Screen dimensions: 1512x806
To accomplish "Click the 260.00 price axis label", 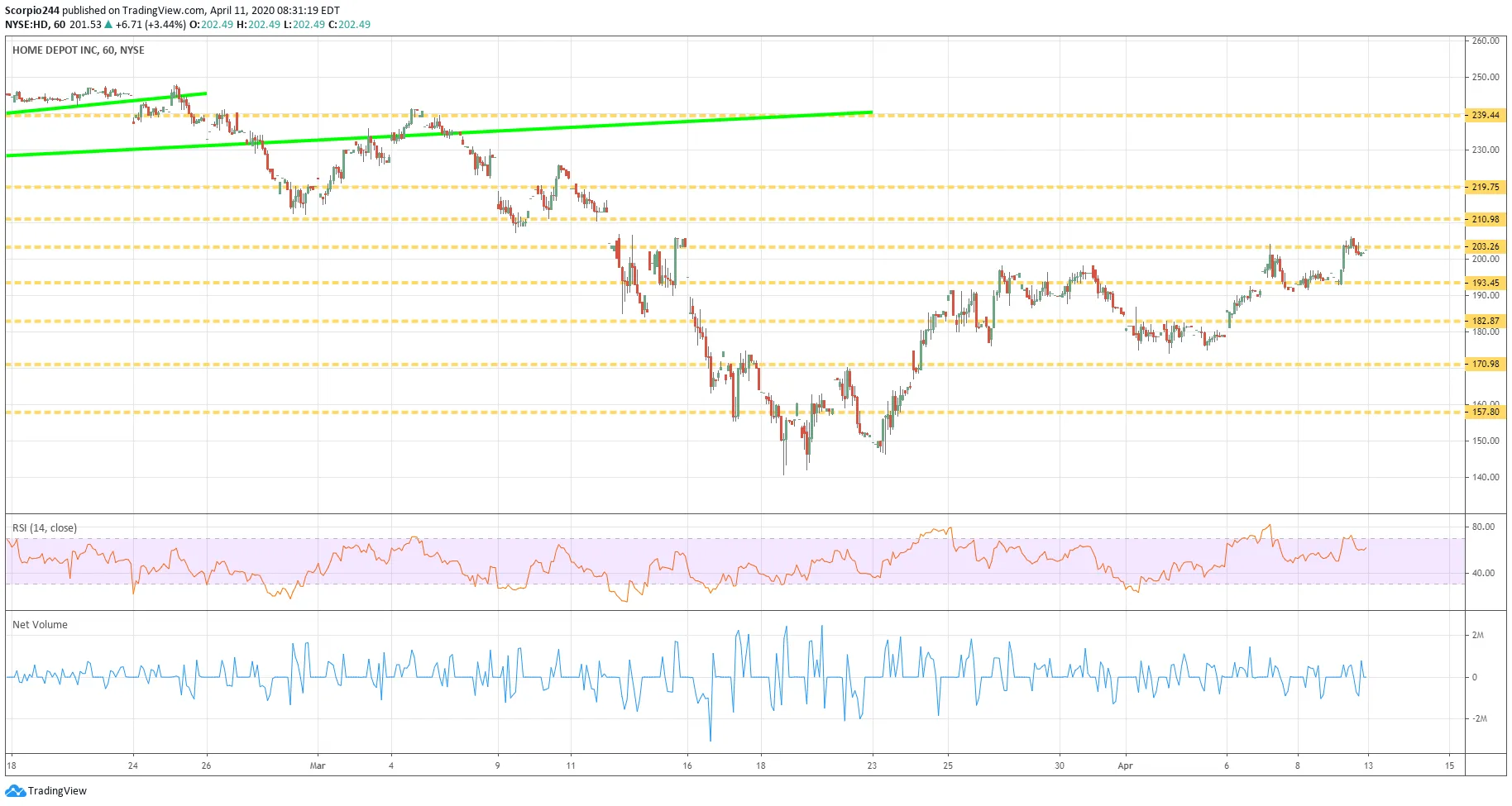I will (x=1486, y=41).
